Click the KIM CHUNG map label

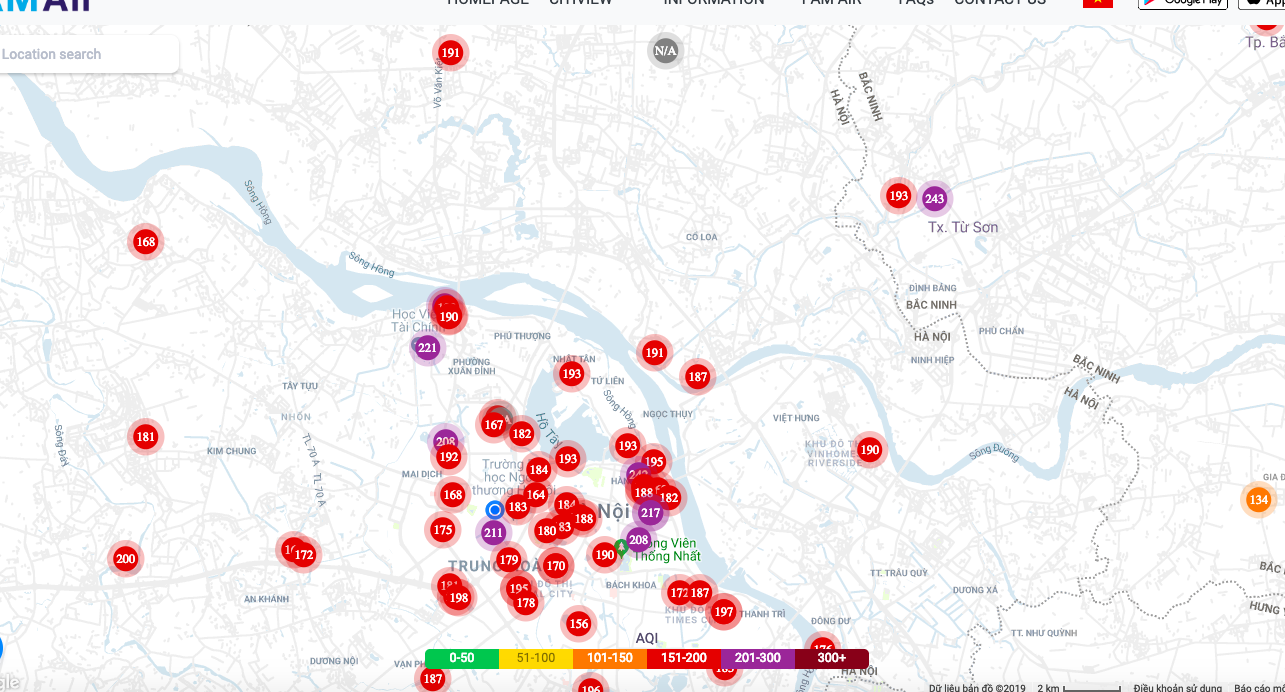click(x=231, y=451)
